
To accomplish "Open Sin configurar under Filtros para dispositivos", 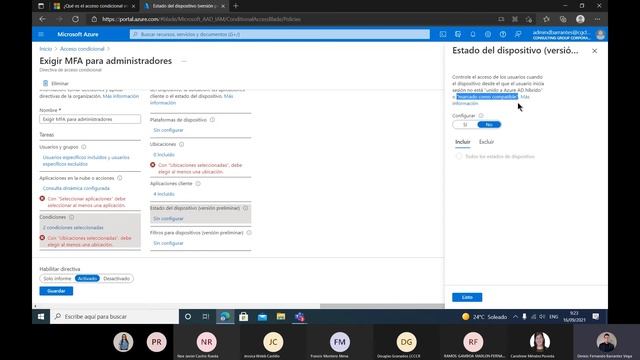I will click(x=168, y=243).
